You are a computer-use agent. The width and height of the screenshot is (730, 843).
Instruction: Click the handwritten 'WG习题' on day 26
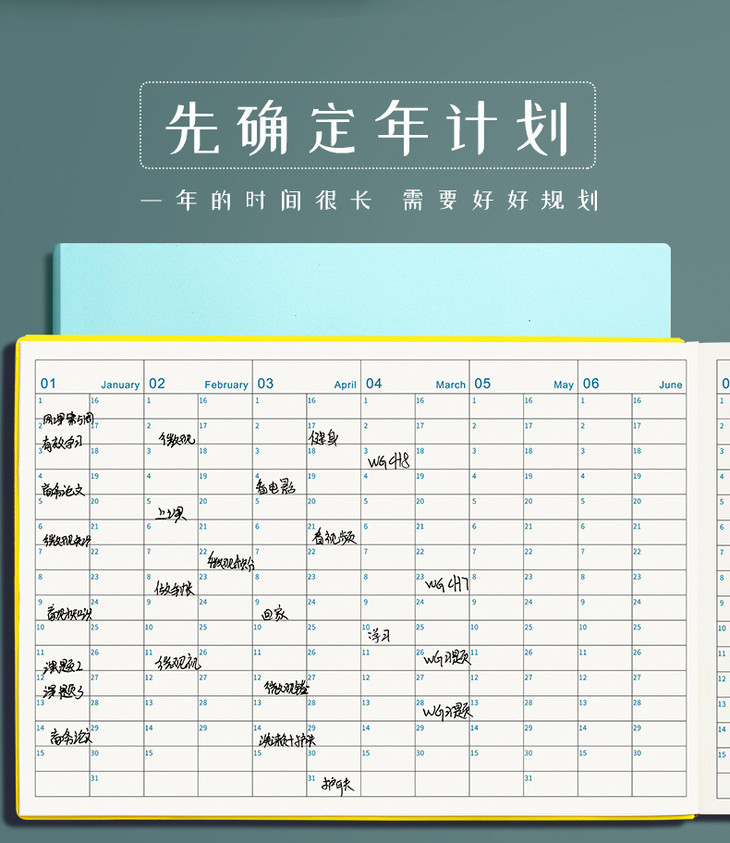pos(447,658)
